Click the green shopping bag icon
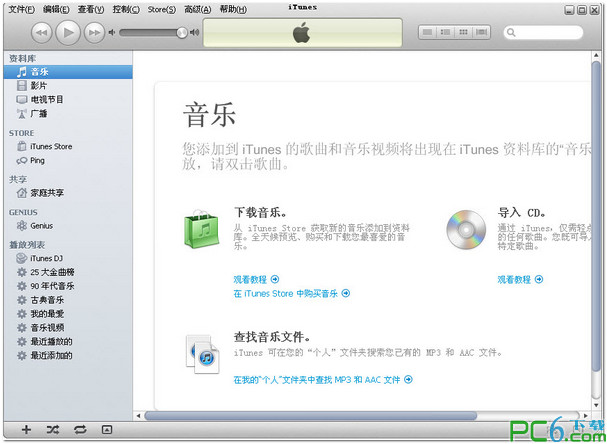 pos(201,229)
